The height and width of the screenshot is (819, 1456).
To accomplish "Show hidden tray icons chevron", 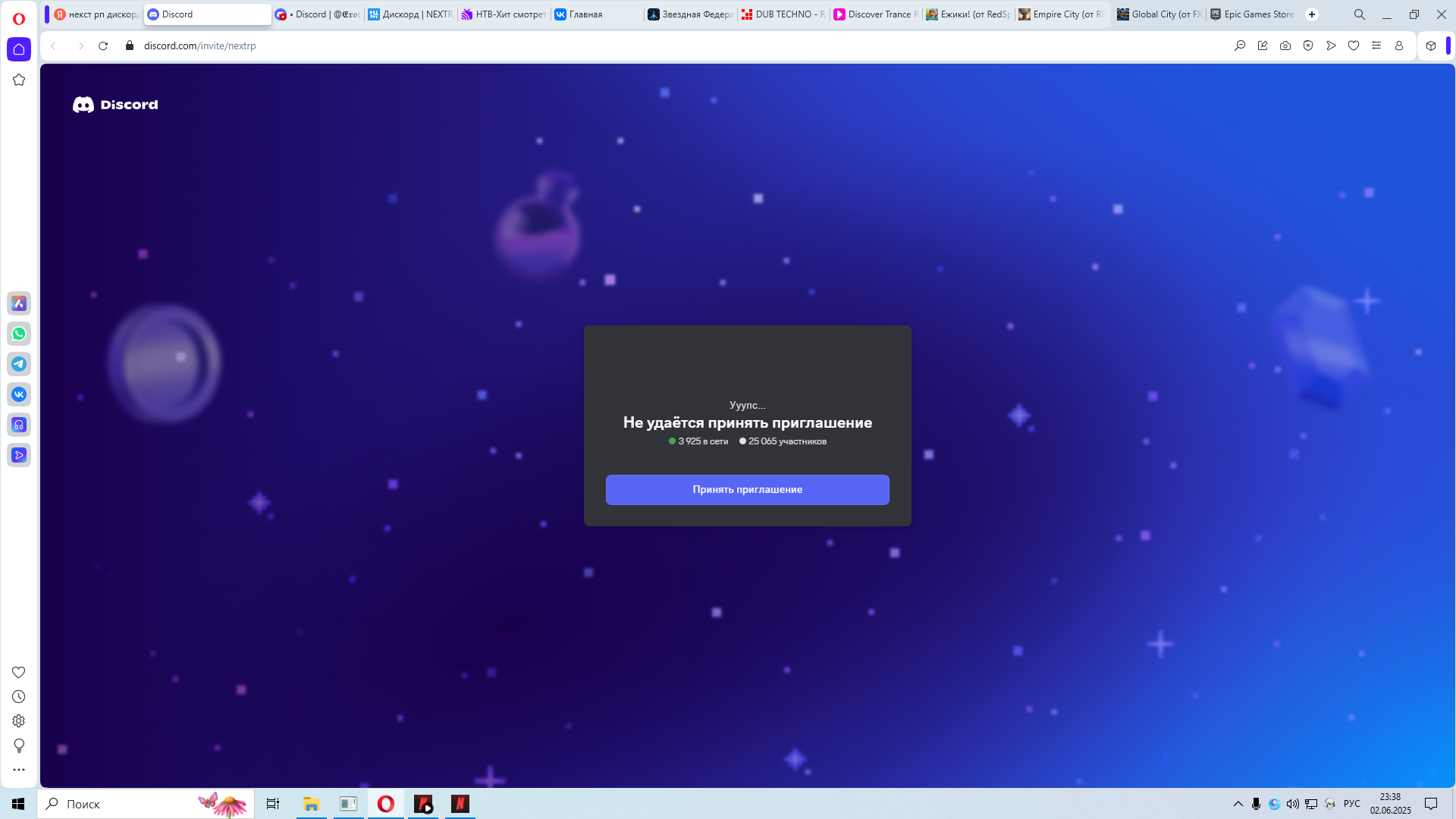I will pos(1238,804).
